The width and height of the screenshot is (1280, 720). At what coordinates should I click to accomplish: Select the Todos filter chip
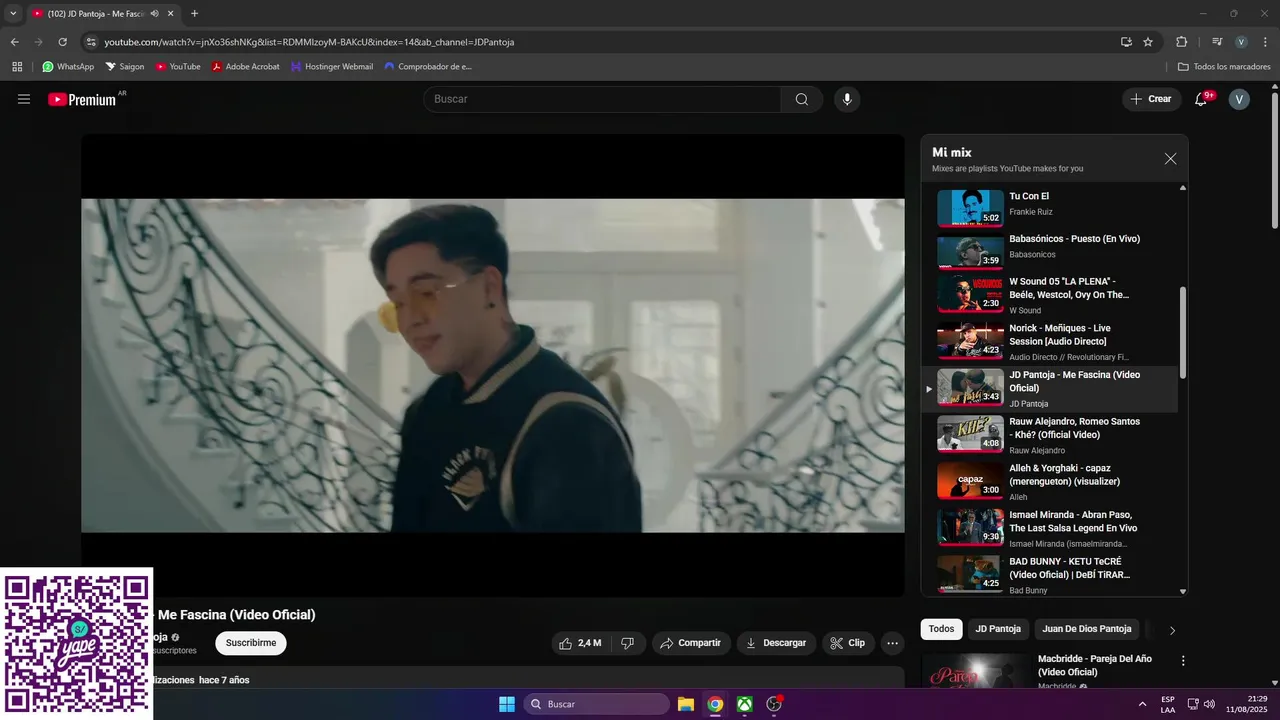[941, 629]
